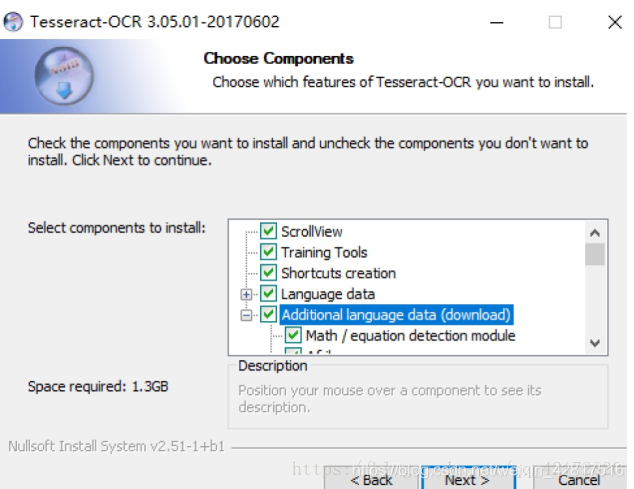Screen dimensions: 634x489
Task: Select Additional language data (download) row
Action: pos(396,315)
